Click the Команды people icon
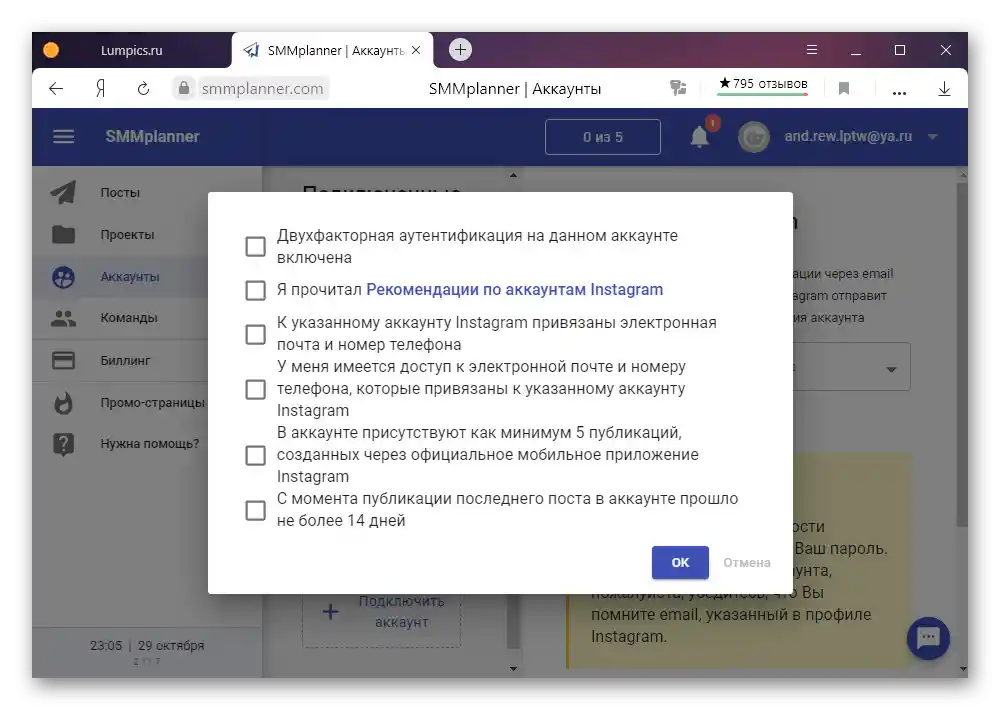Viewport: 1000px width, 710px height. [x=63, y=318]
